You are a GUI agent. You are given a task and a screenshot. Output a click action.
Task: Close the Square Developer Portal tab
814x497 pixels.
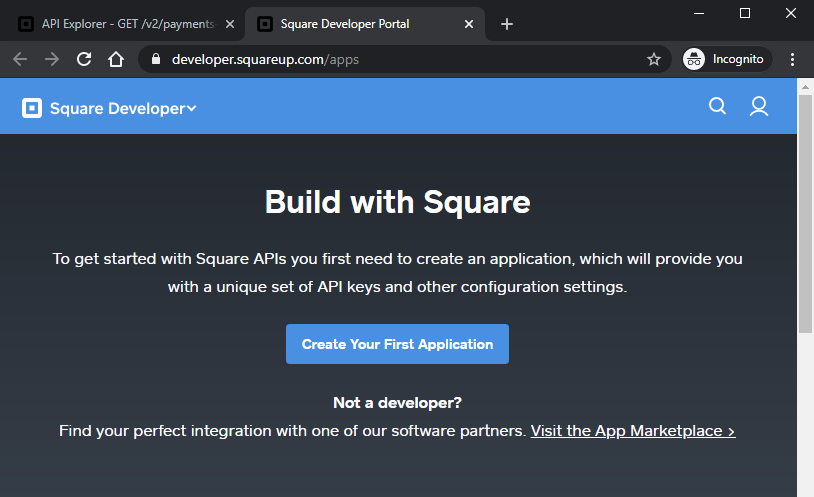469,24
